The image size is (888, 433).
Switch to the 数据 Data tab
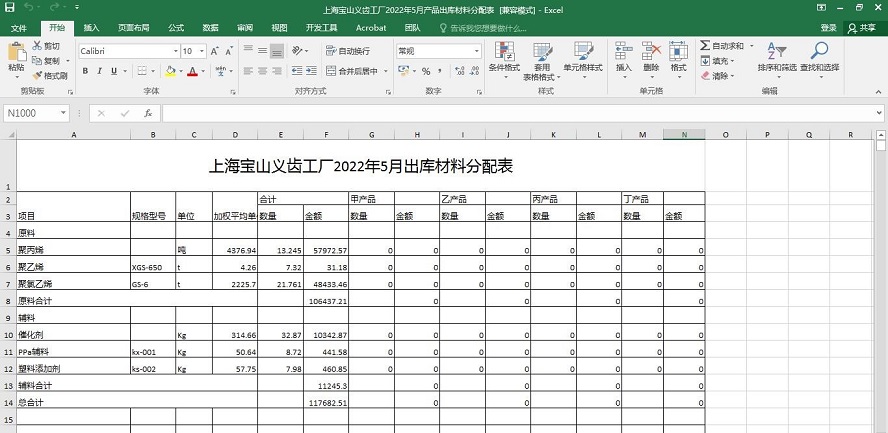[211, 28]
